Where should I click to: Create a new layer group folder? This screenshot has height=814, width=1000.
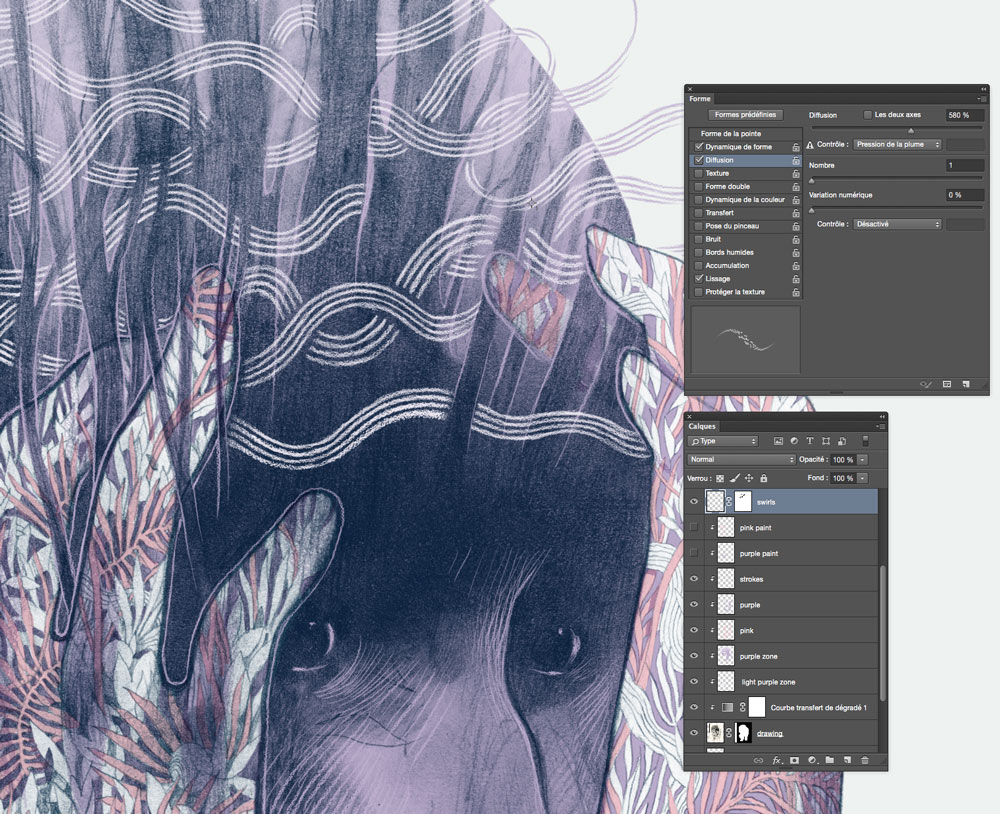pyautogui.click(x=830, y=760)
